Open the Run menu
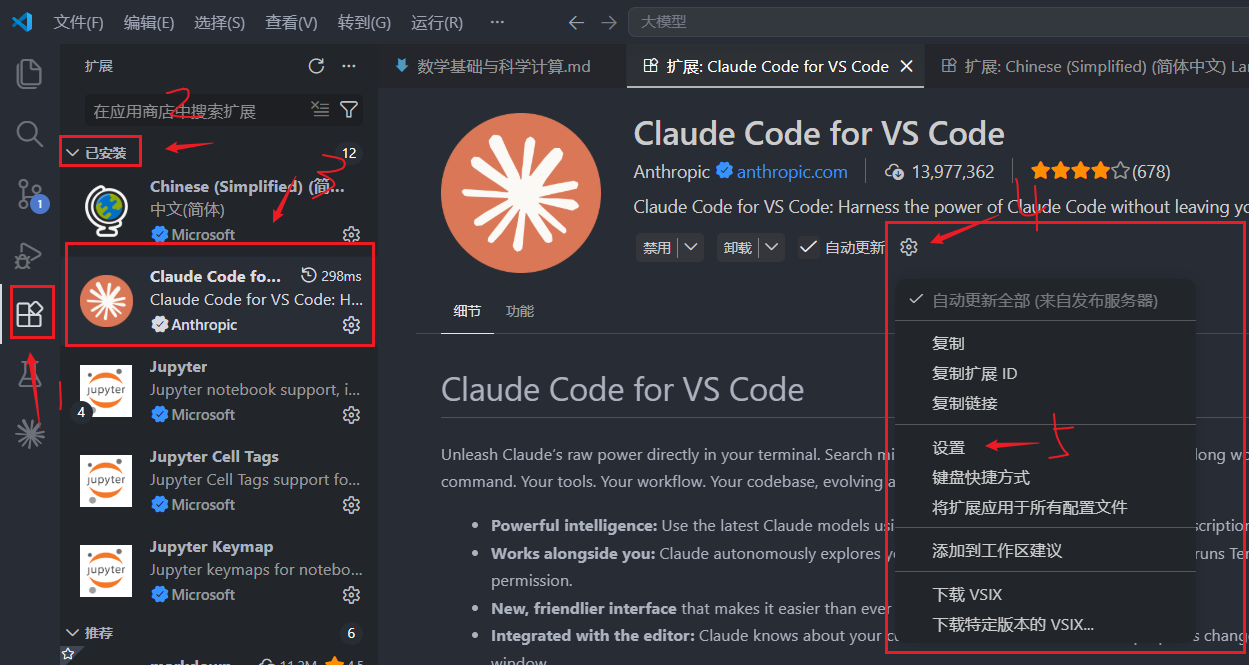 tap(437, 22)
